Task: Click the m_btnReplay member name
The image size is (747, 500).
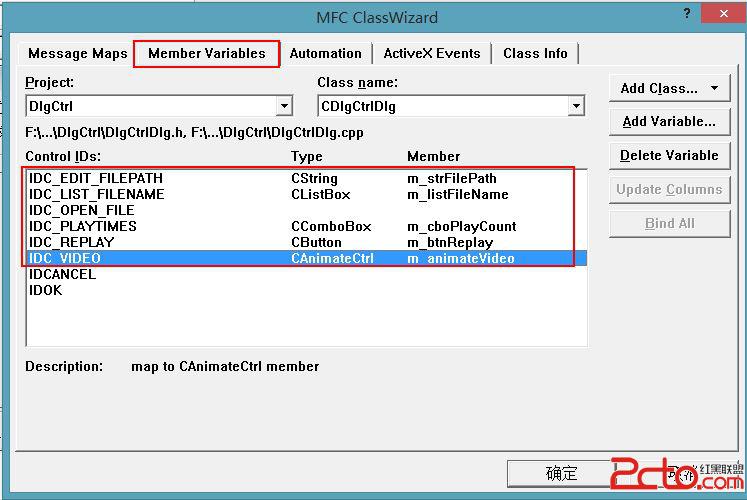Action: pyautogui.click(x=450, y=243)
